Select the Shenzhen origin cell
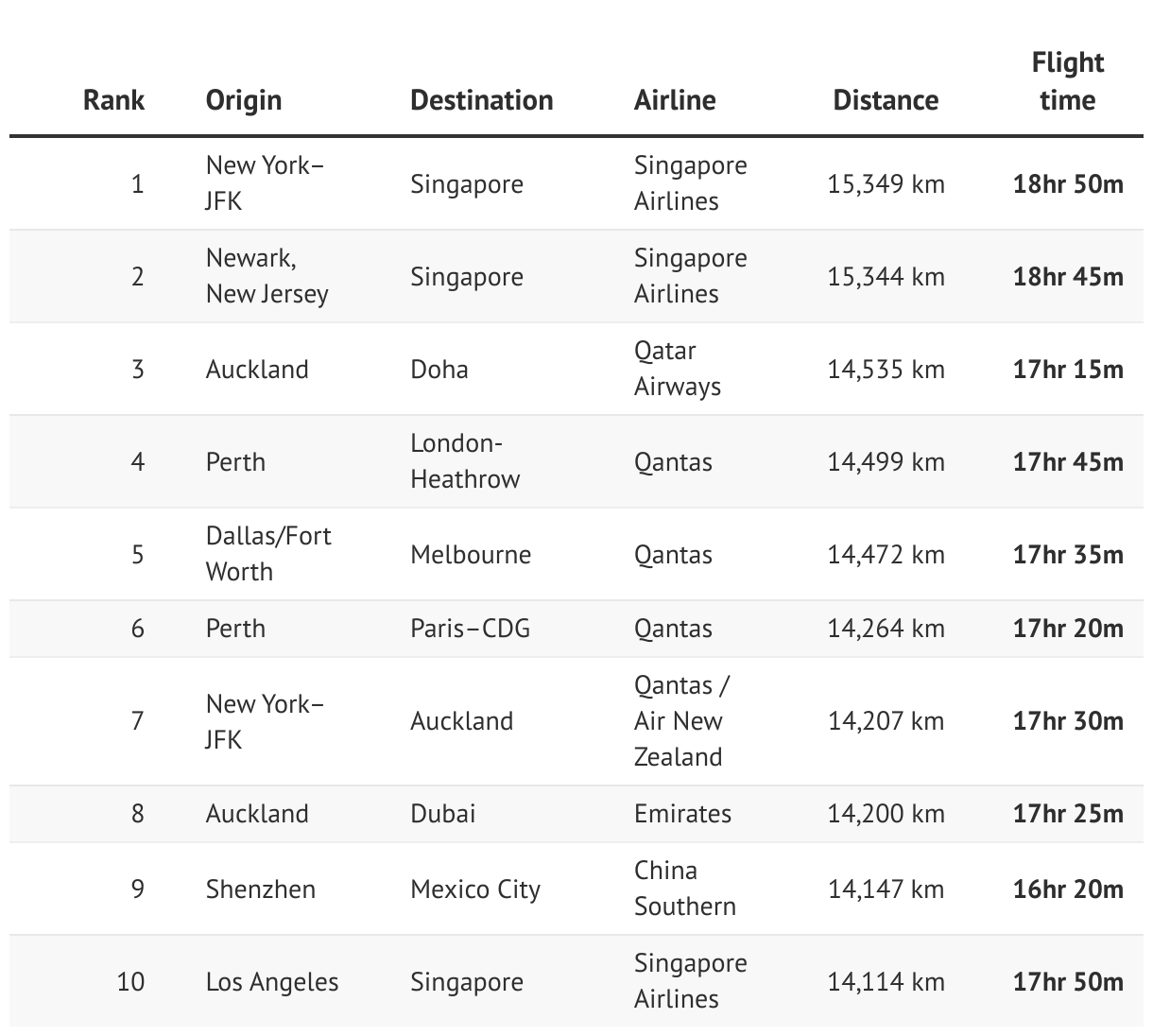 pos(260,889)
